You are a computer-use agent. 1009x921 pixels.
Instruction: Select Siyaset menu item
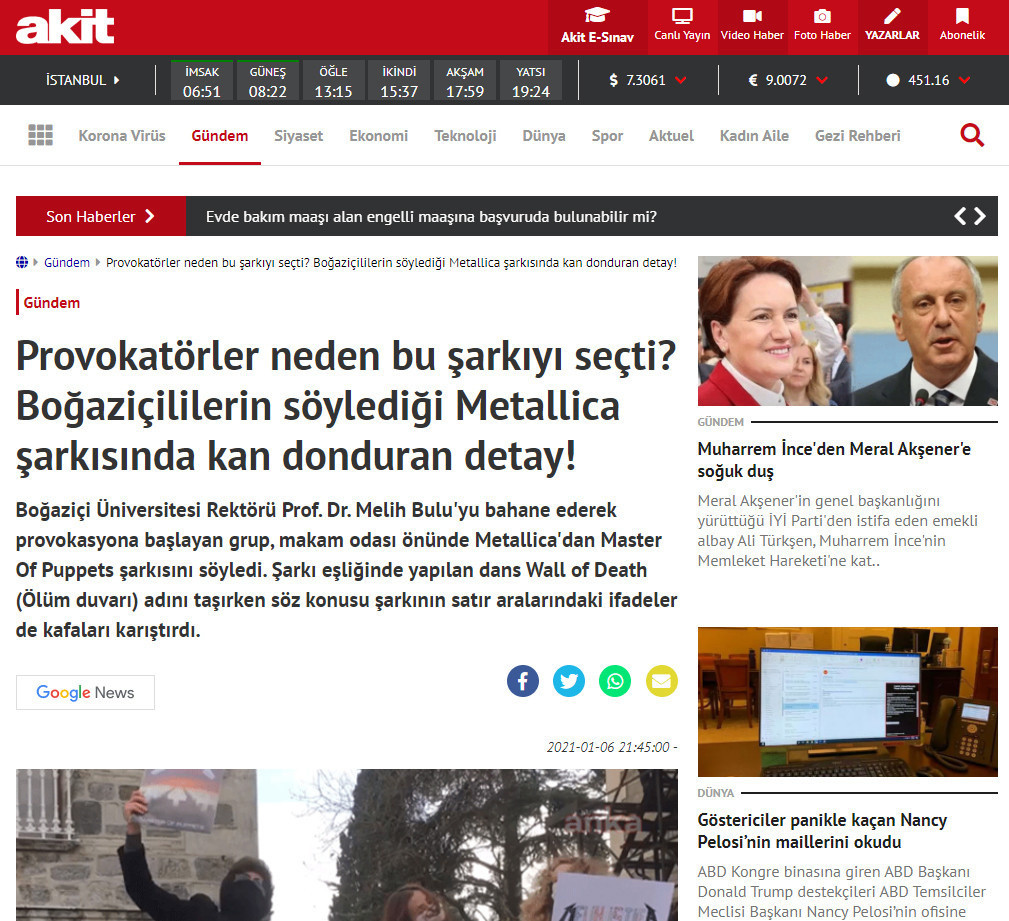[299, 136]
